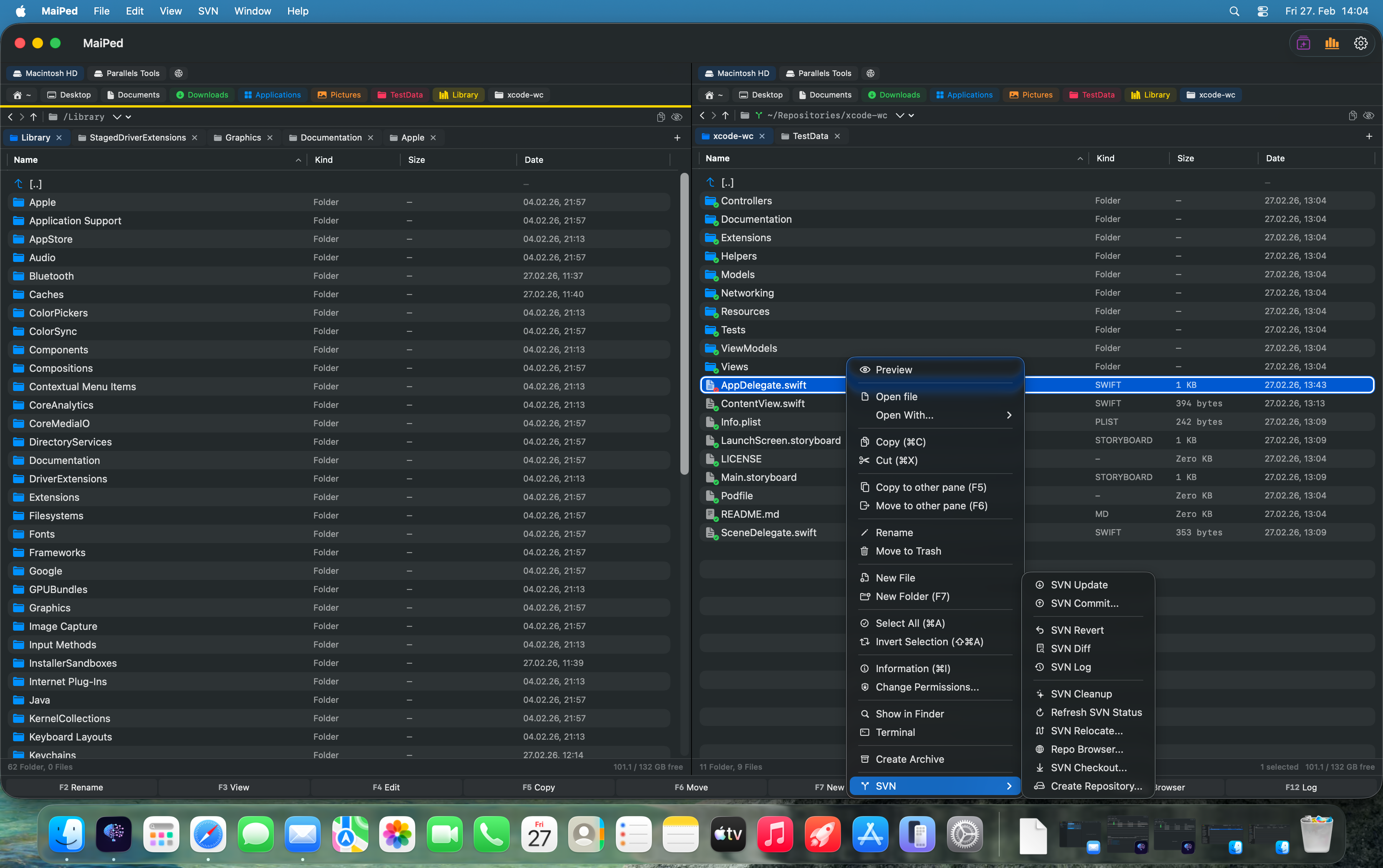
Task: Click the parent-folder up arrow in right path bar
Action: coord(725,115)
